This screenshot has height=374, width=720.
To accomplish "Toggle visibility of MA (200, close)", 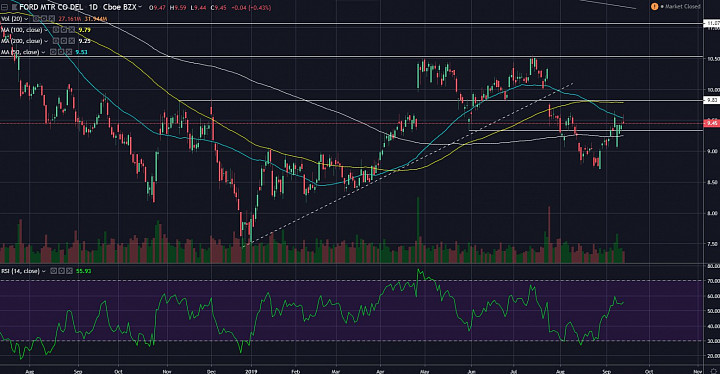I will tap(56, 41).
